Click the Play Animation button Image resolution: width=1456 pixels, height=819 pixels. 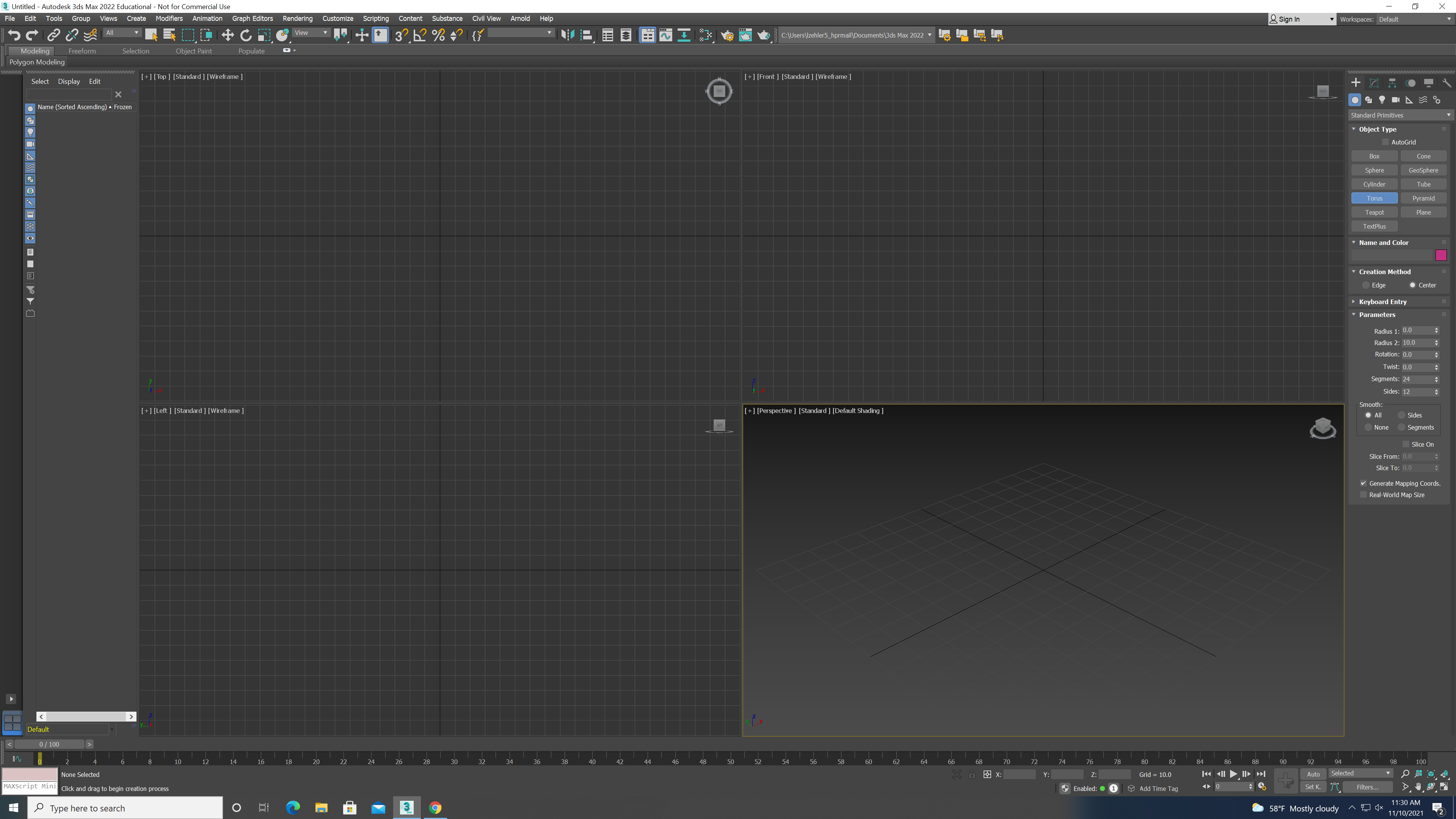pos(1233,774)
